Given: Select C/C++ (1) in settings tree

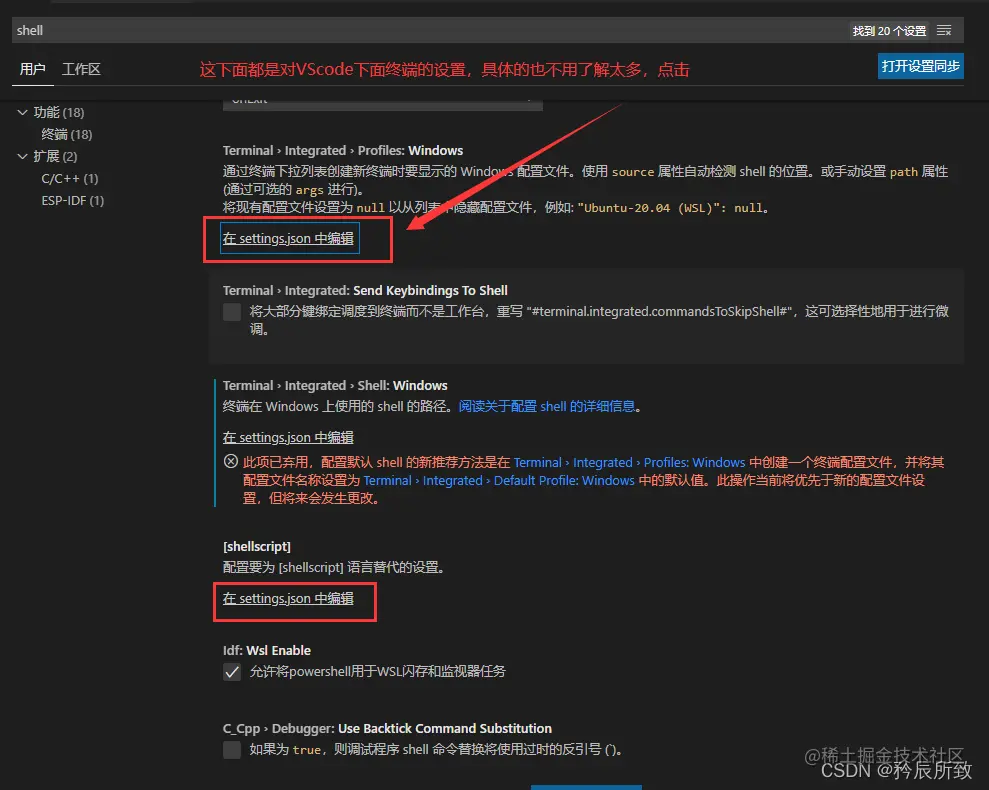Looking at the screenshot, I should tap(70, 179).
